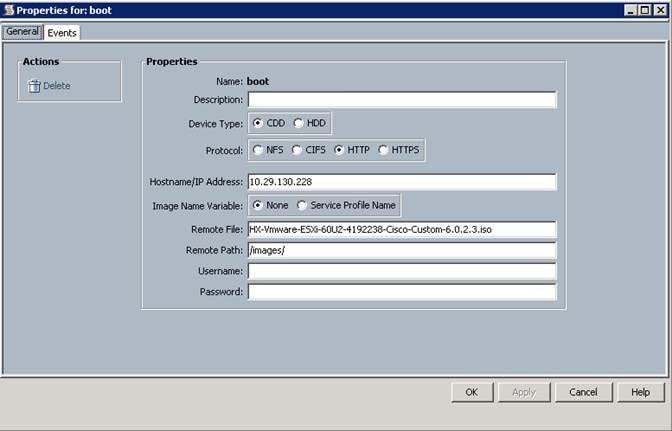Open the Events tab
Image resolution: width=672 pixels, height=431 pixels.
click(62, 33)
